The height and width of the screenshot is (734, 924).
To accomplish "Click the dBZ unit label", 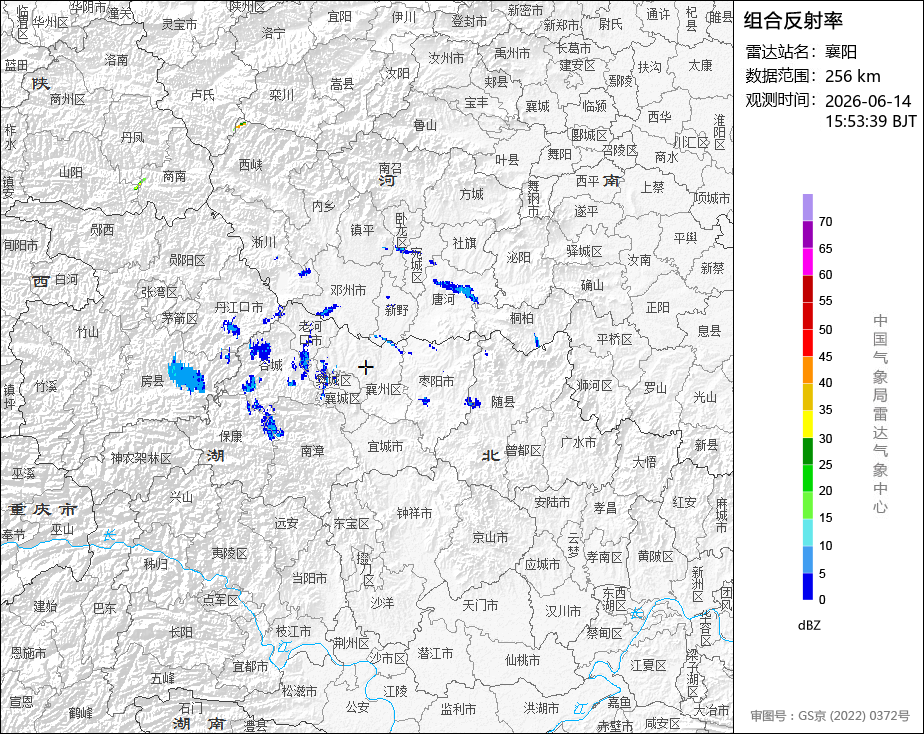I will [809, 626].
